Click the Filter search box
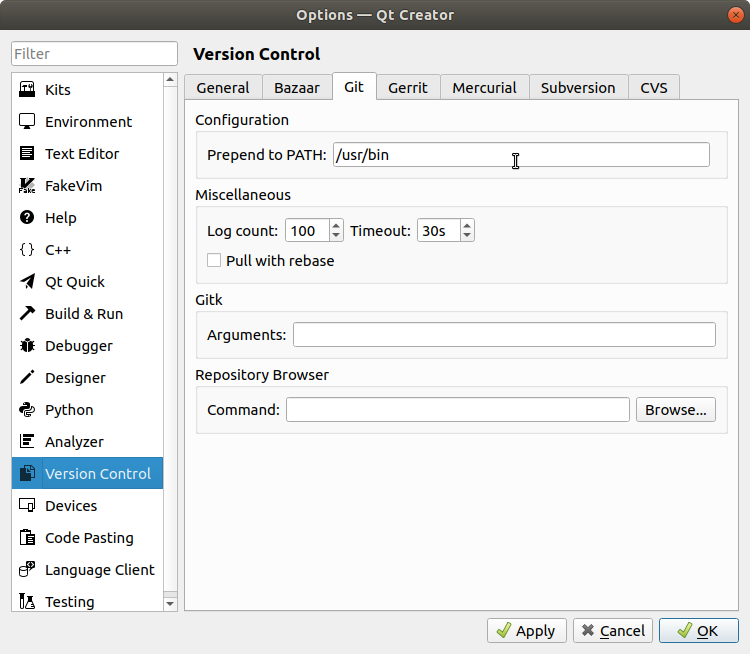Screen dimensions: 750x654 coord(94,54)
